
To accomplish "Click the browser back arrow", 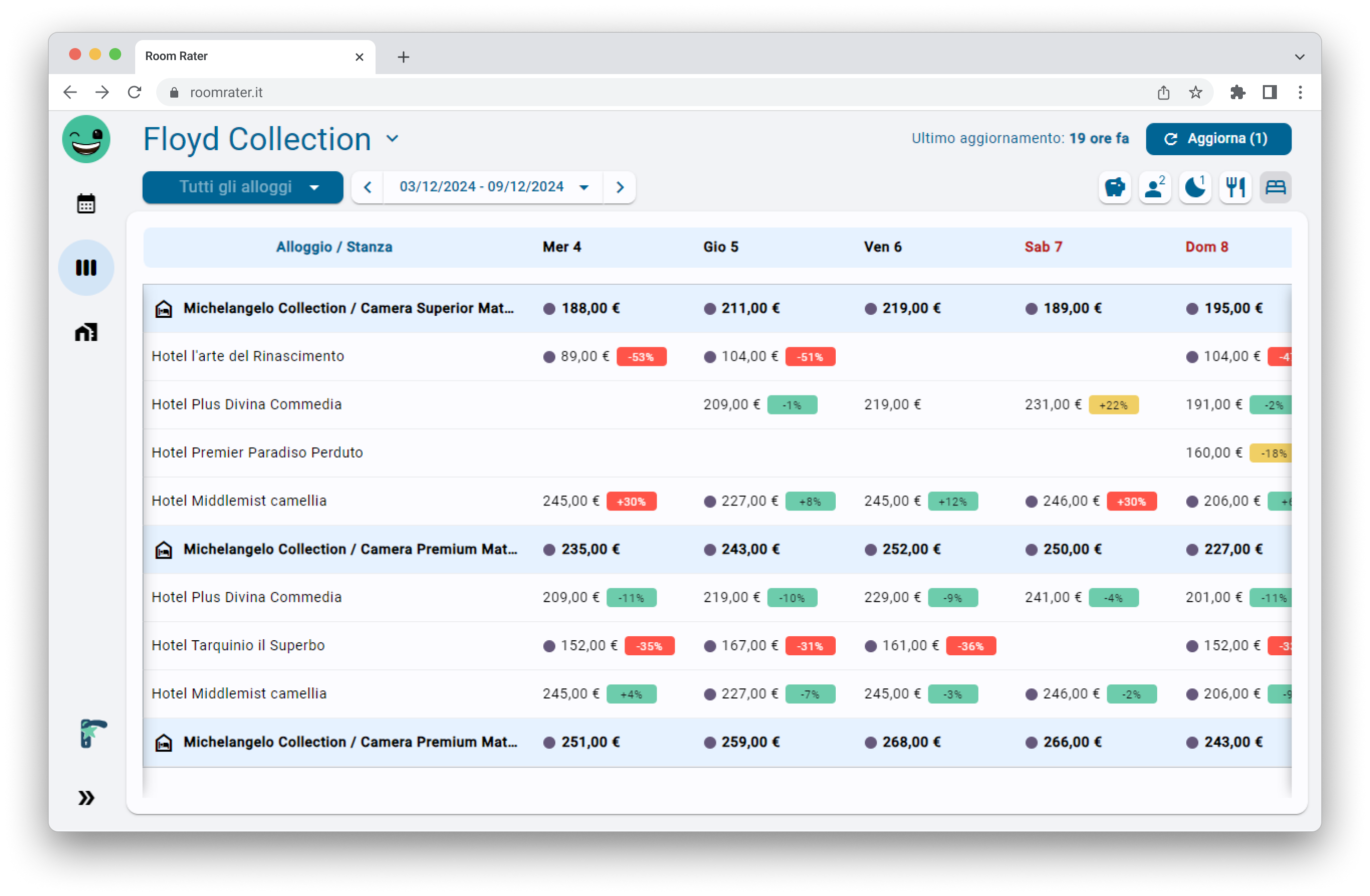I will [x=70, y=92].
